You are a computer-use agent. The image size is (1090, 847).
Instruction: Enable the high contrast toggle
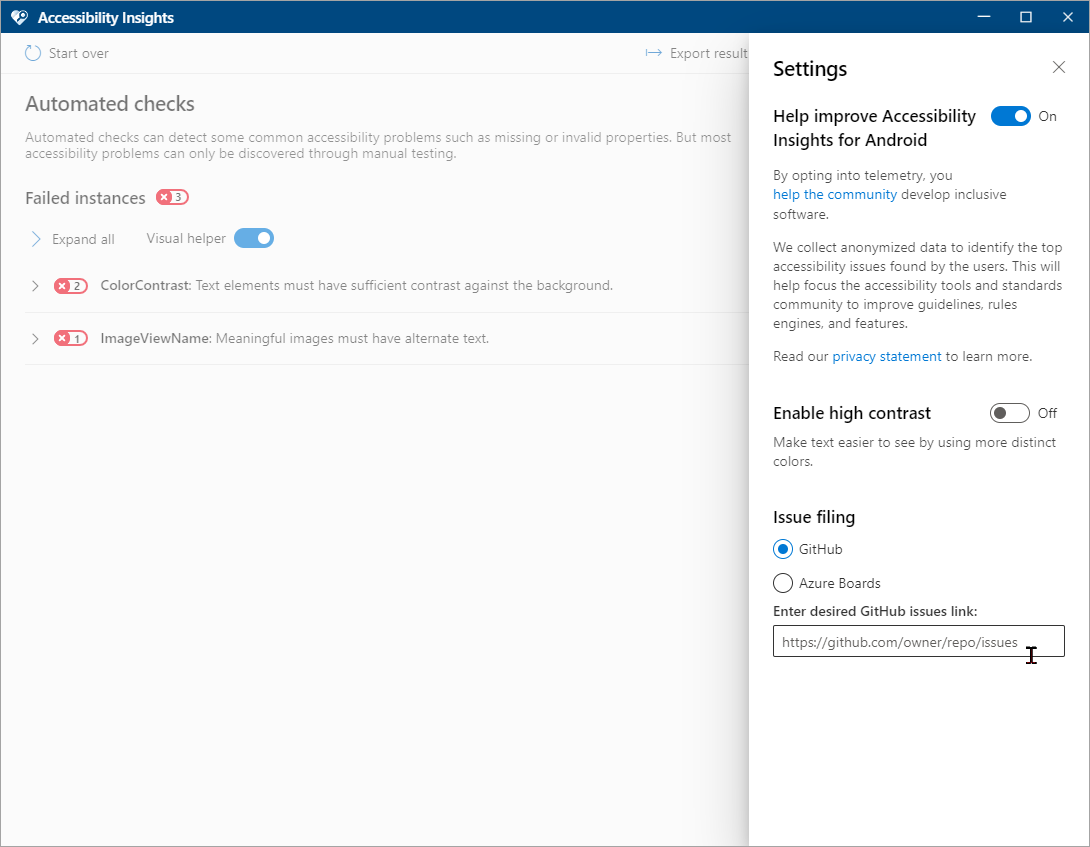coord(1009,413)
